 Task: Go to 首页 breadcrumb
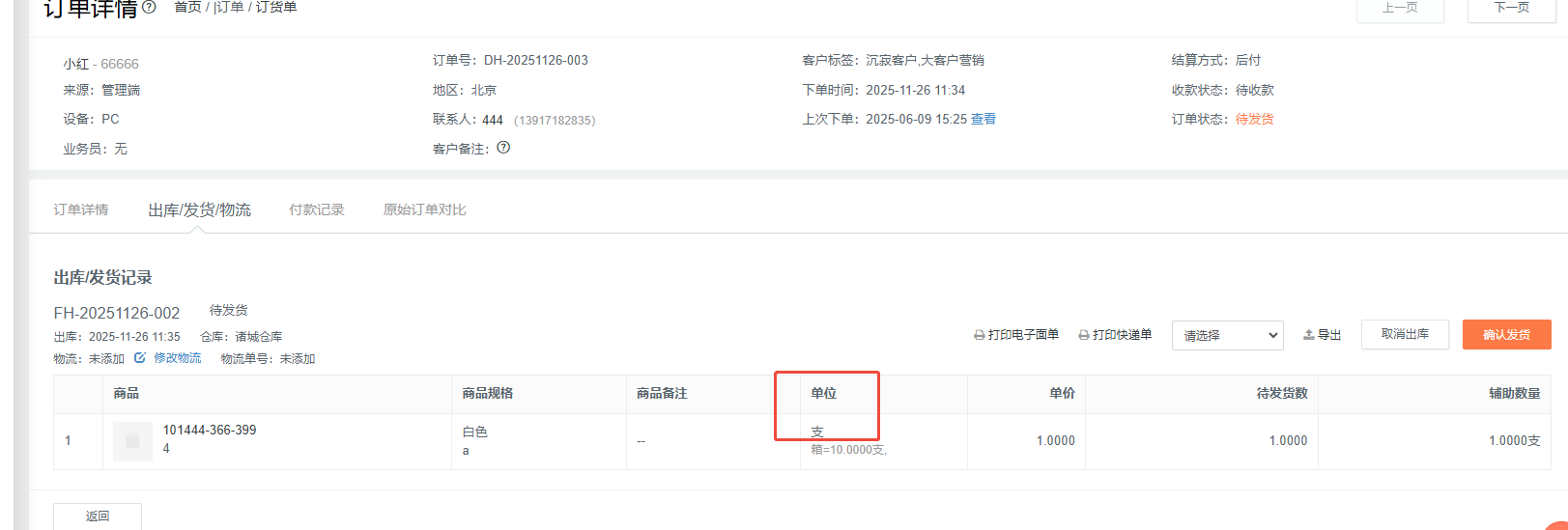pos(187,7)
